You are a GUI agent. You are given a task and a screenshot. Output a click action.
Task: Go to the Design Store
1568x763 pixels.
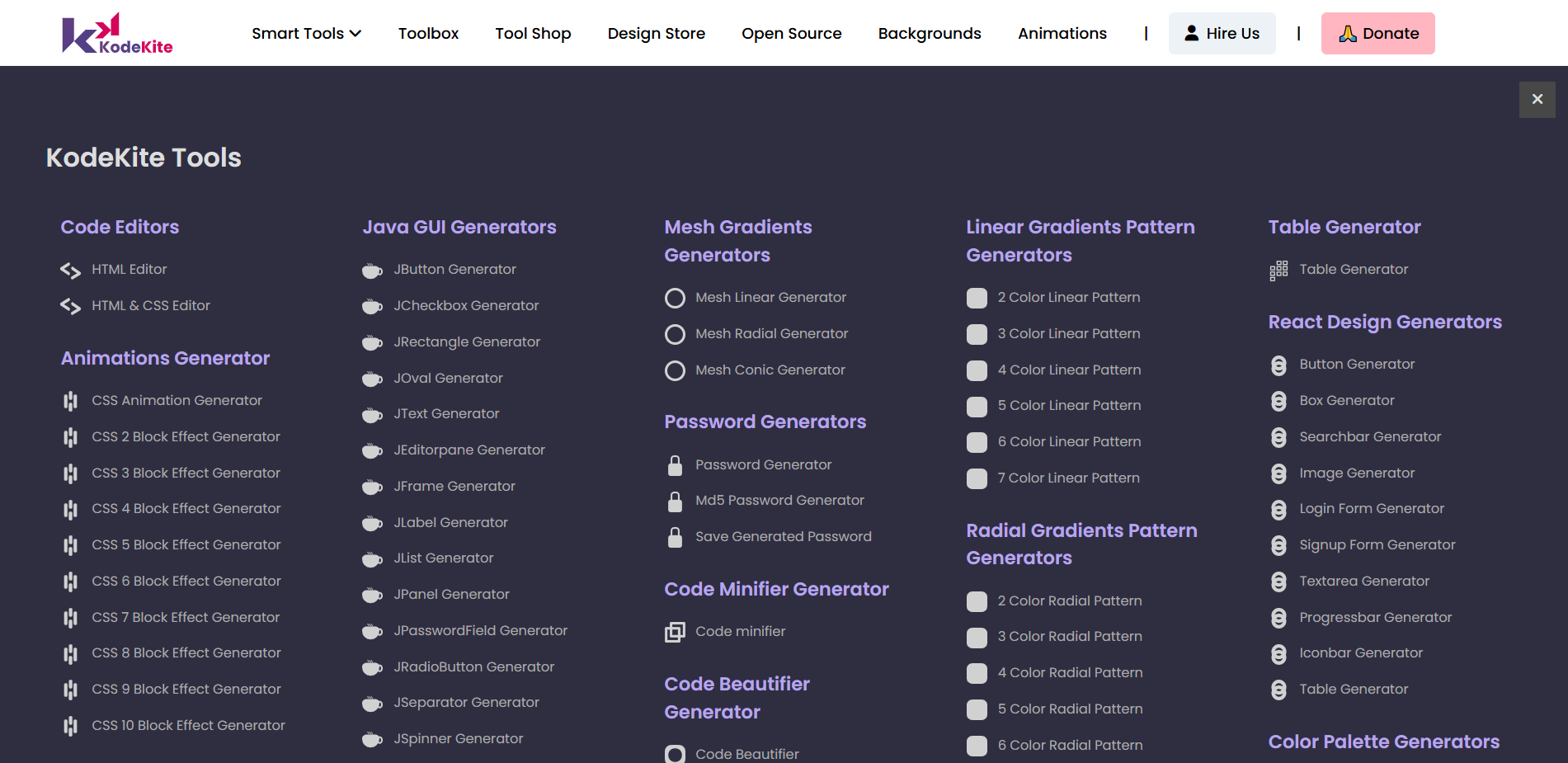tap(657, 33)
